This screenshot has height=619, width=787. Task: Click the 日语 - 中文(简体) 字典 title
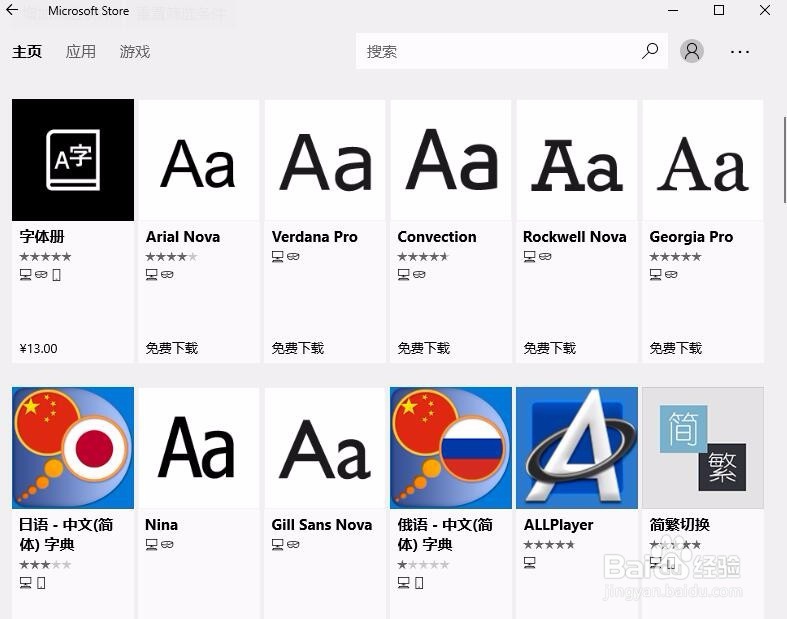tap(66, 535)
